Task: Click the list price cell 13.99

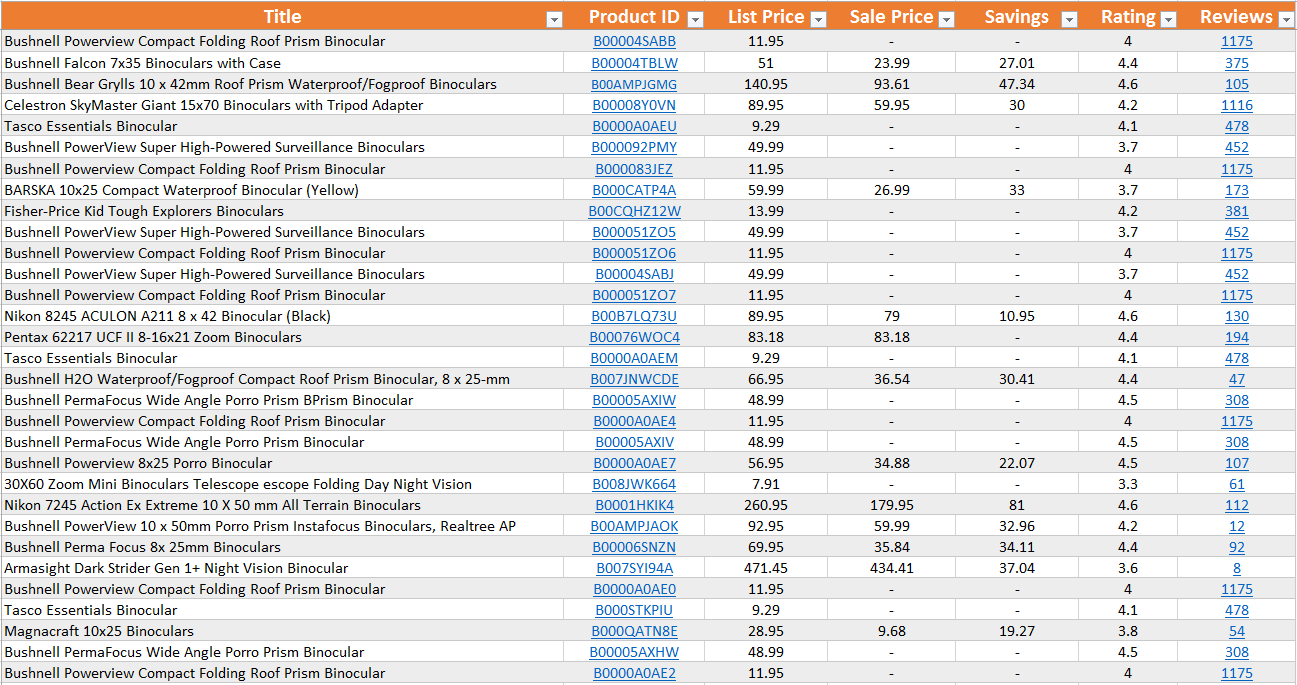Action: pos(766,211)
